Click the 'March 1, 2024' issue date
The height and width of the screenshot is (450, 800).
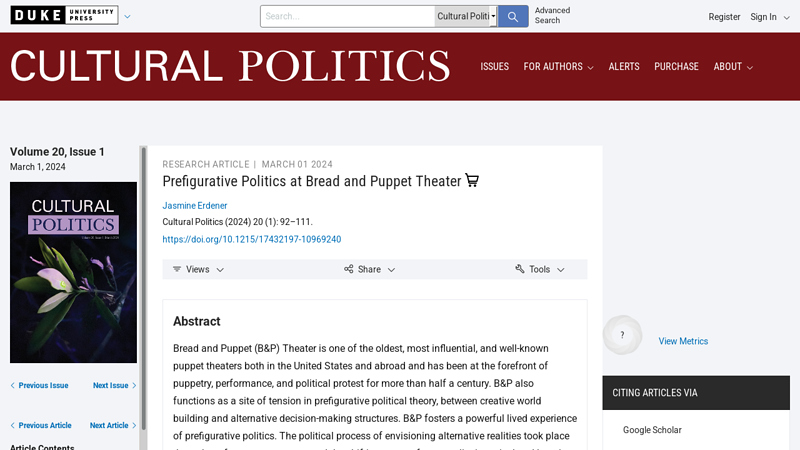click(38, 167)
